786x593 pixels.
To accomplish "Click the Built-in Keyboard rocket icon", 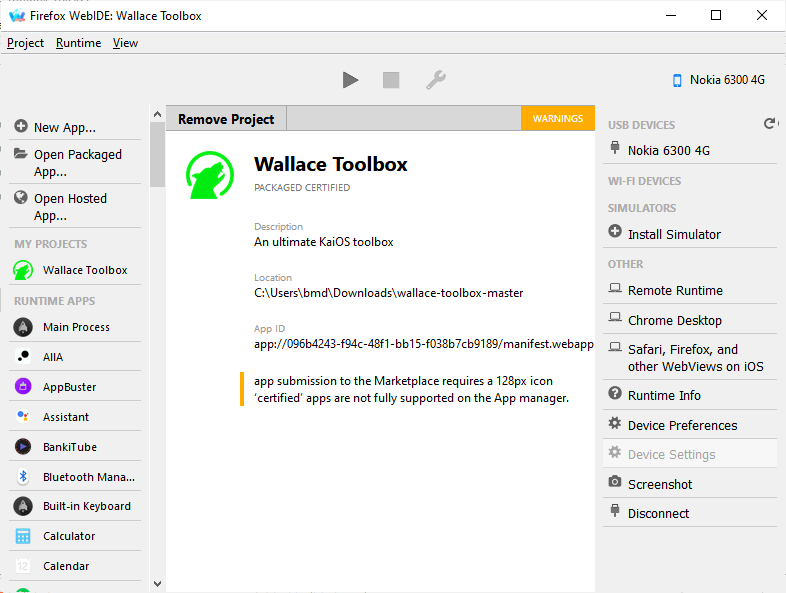I will (x=23, y=506).
